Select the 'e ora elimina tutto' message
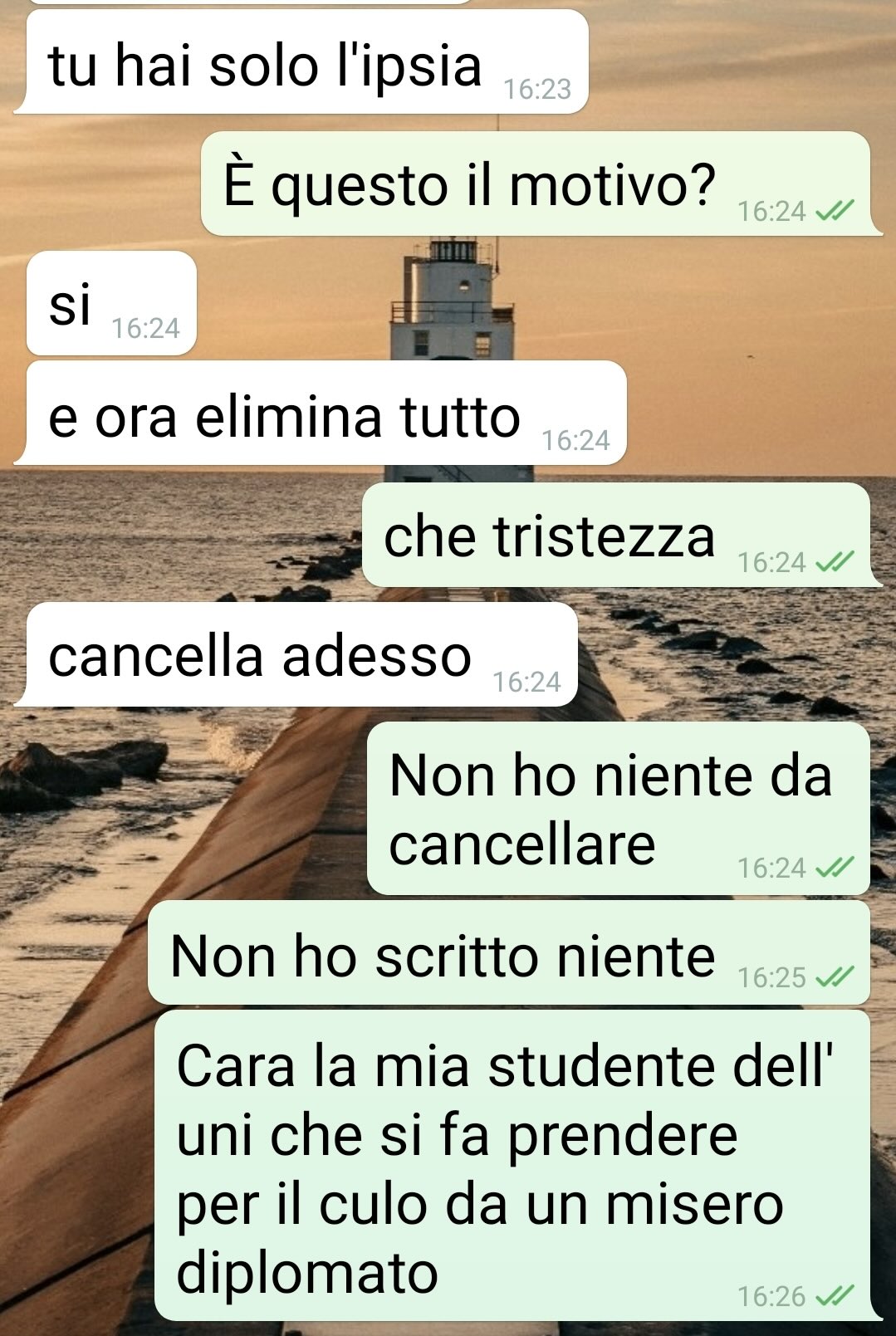The image size is (896, 1336). coord(321,413)
